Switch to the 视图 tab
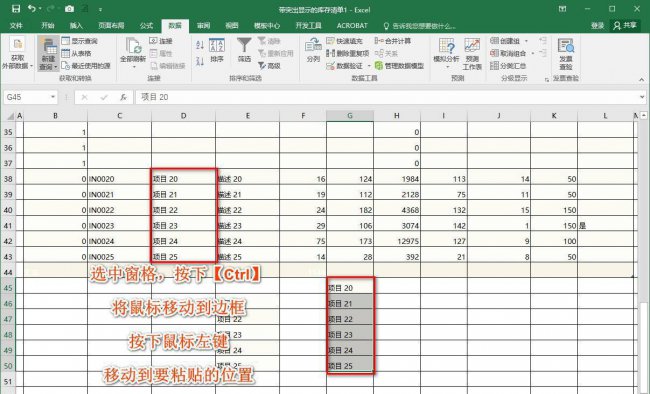 point(231,26)
